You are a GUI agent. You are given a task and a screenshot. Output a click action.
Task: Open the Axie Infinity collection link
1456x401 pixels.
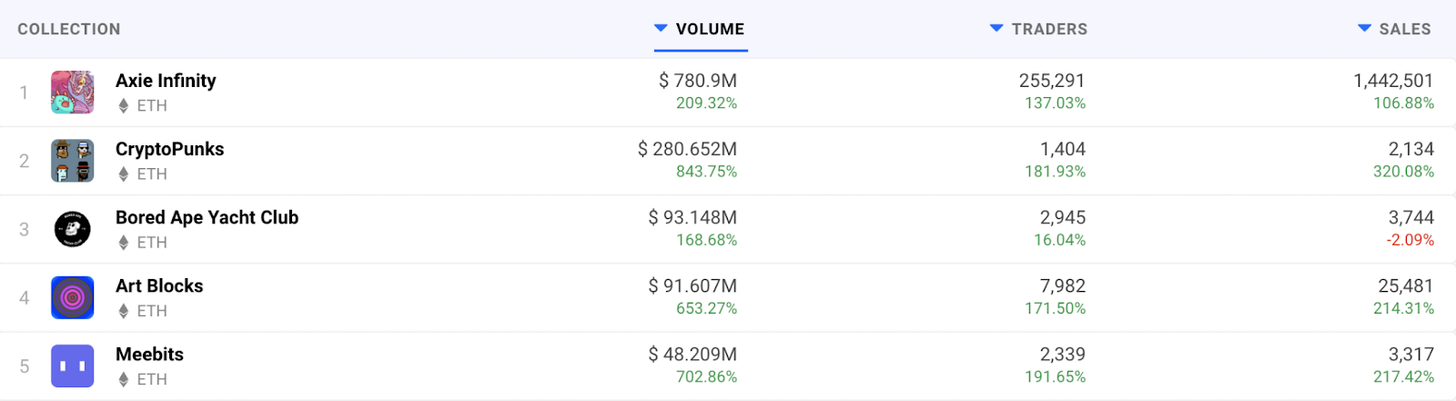click(x=165, y=81)
